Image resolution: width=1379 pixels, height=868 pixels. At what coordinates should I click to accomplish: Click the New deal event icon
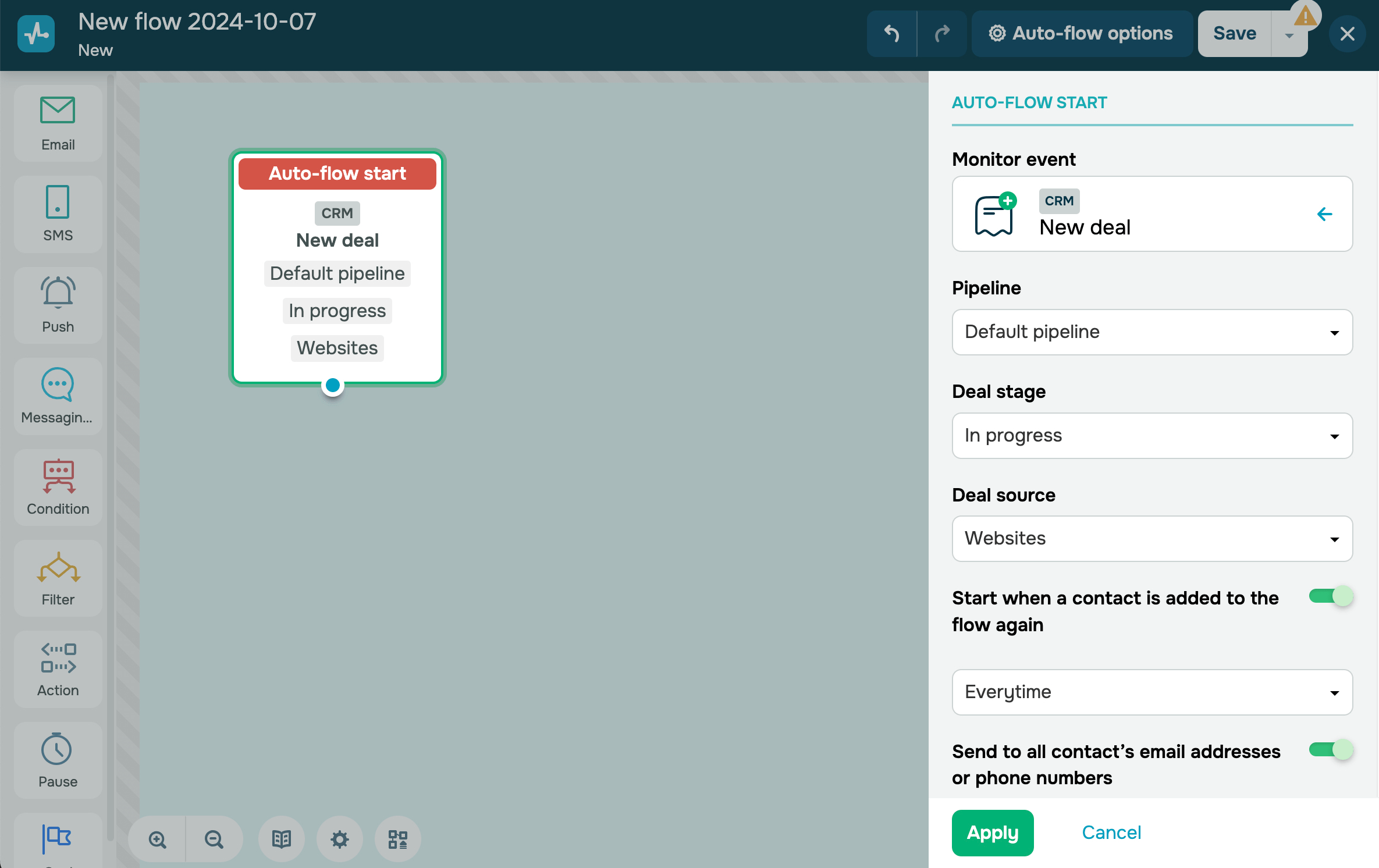(995, 214)
